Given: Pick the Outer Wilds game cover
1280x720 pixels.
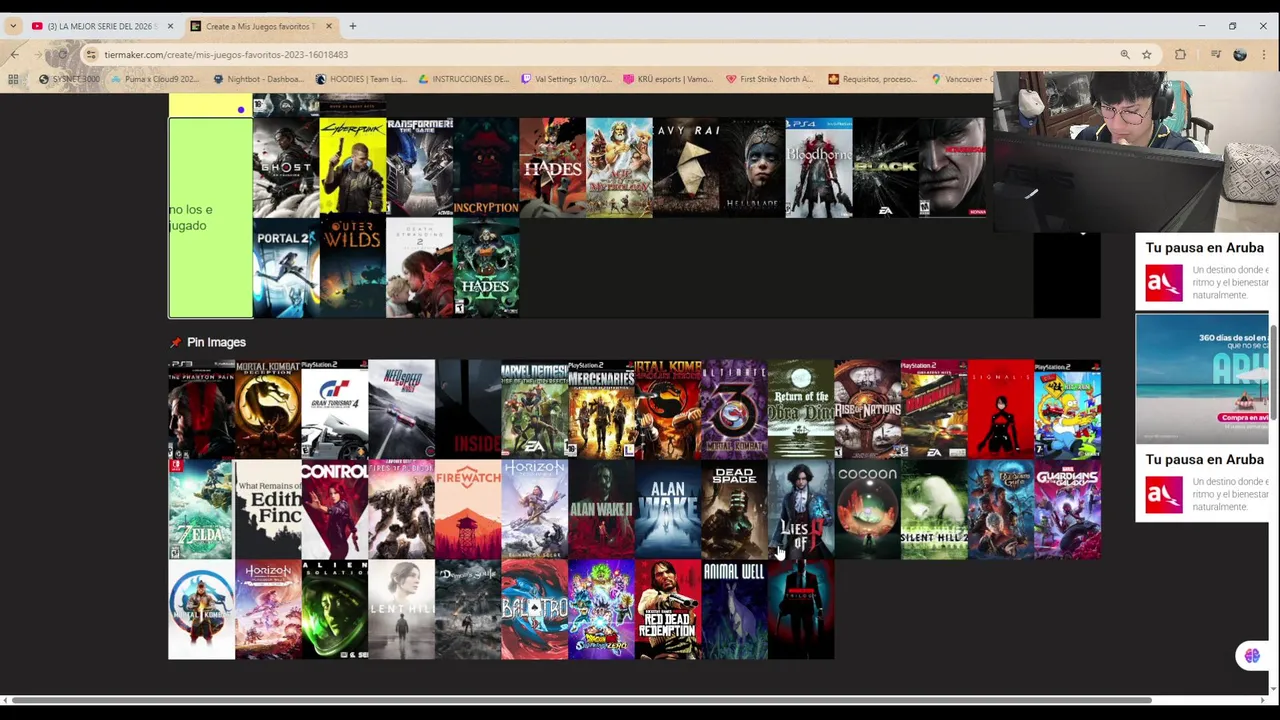Looking at the screenshot, I should [352, 268].
